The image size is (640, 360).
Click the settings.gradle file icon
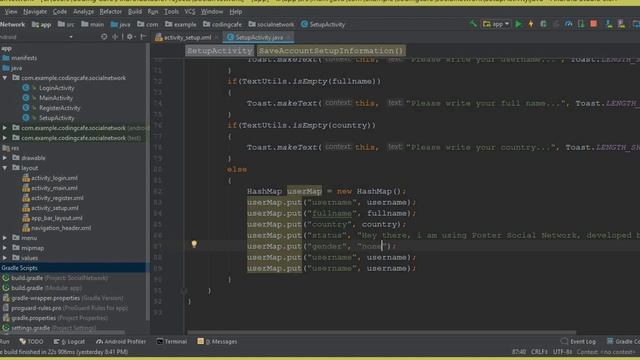6,328
